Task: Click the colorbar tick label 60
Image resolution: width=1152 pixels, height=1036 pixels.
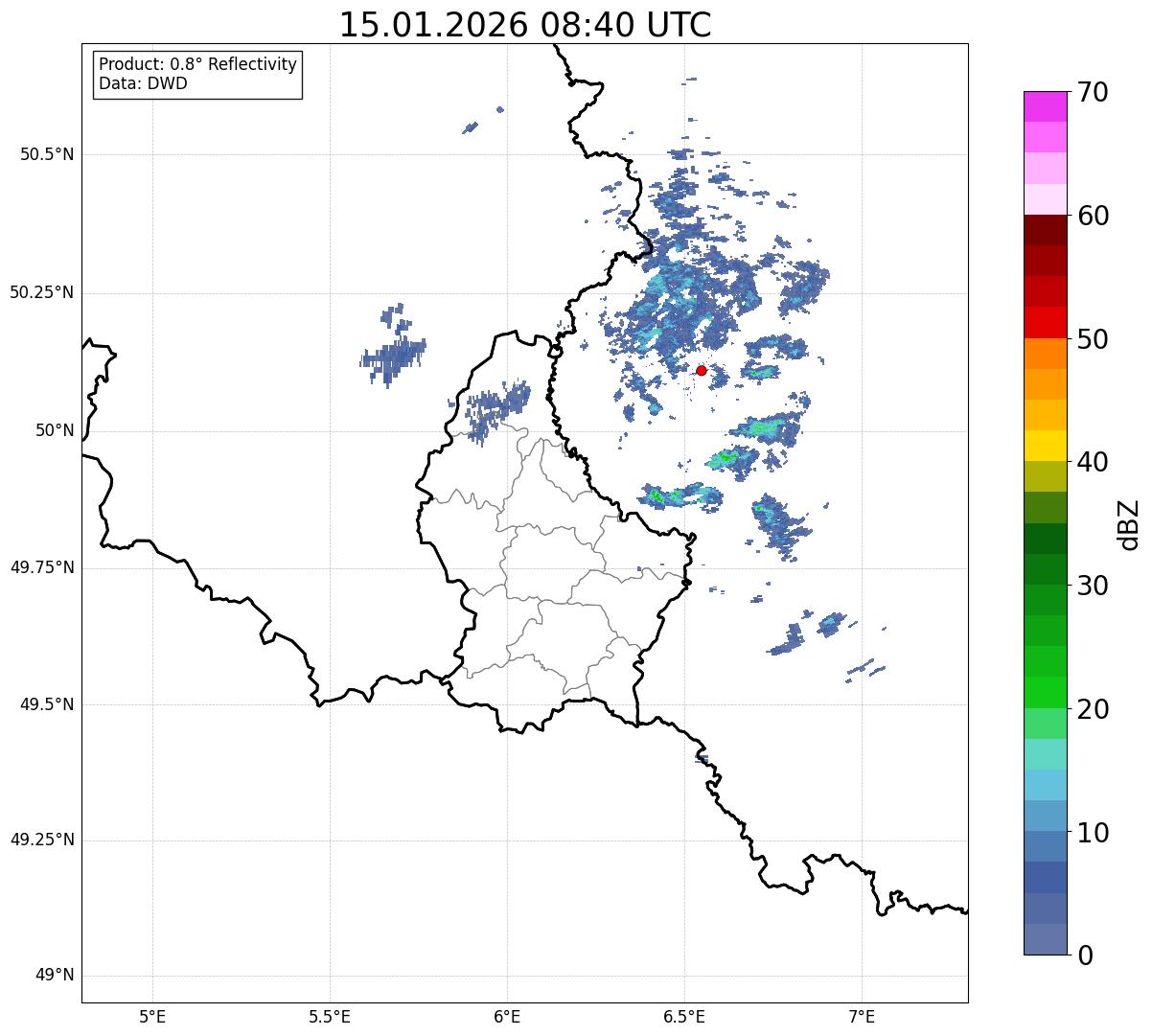Action: click(1094, 216)
